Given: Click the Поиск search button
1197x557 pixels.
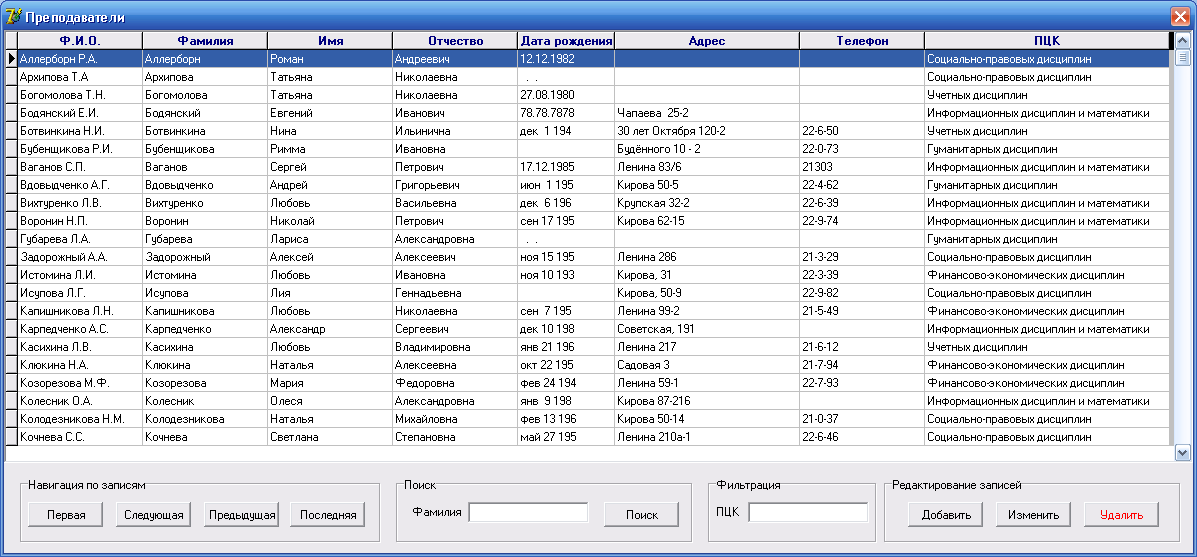Looking at the screenshot, I should (x=641, y=515).
